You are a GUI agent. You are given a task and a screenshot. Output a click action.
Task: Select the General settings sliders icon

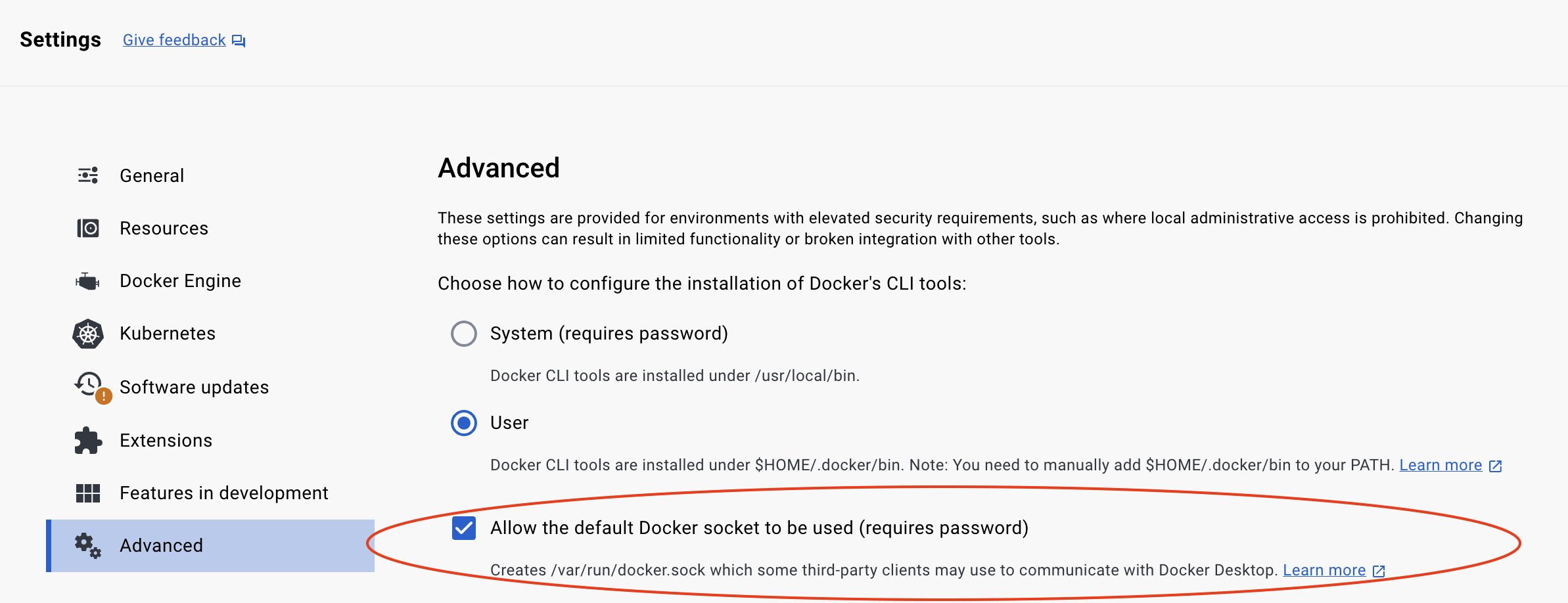click(x=87, y=175)
